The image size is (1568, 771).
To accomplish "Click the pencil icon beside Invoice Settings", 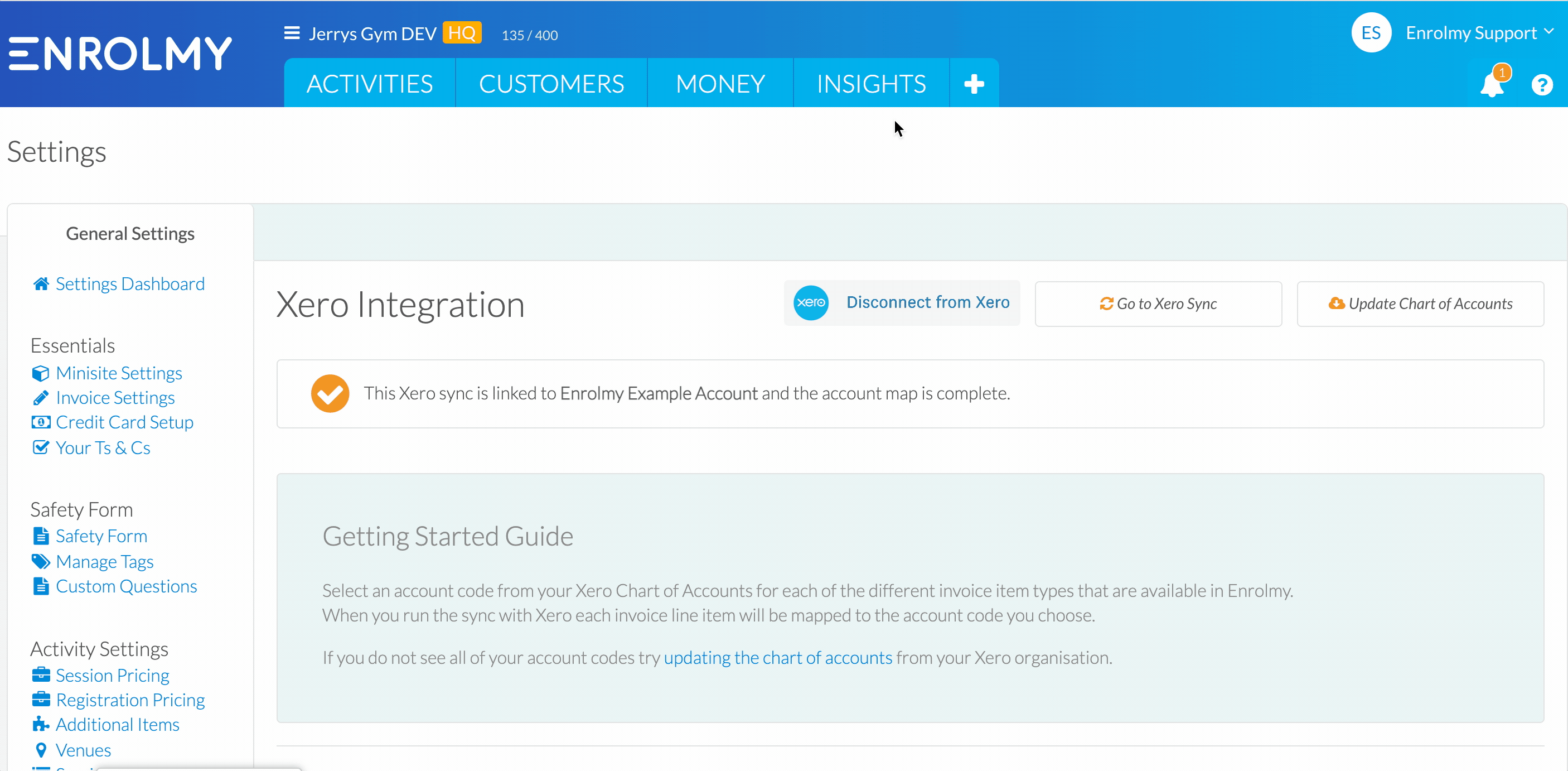I will point(41,398).
